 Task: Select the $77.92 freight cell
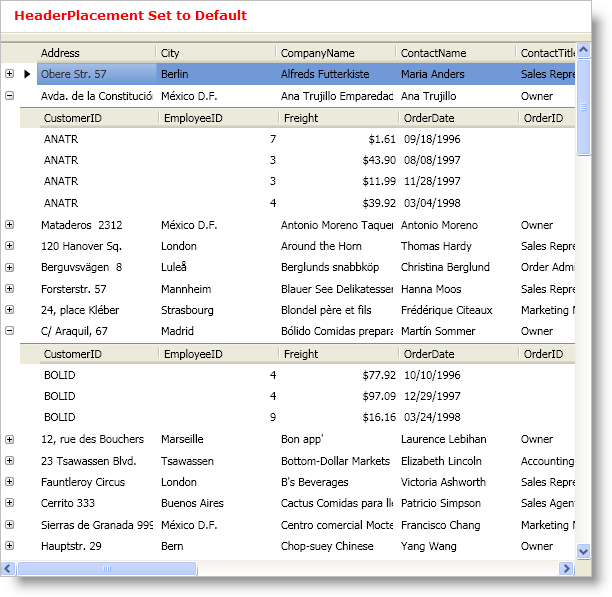[x=339, y=375]
